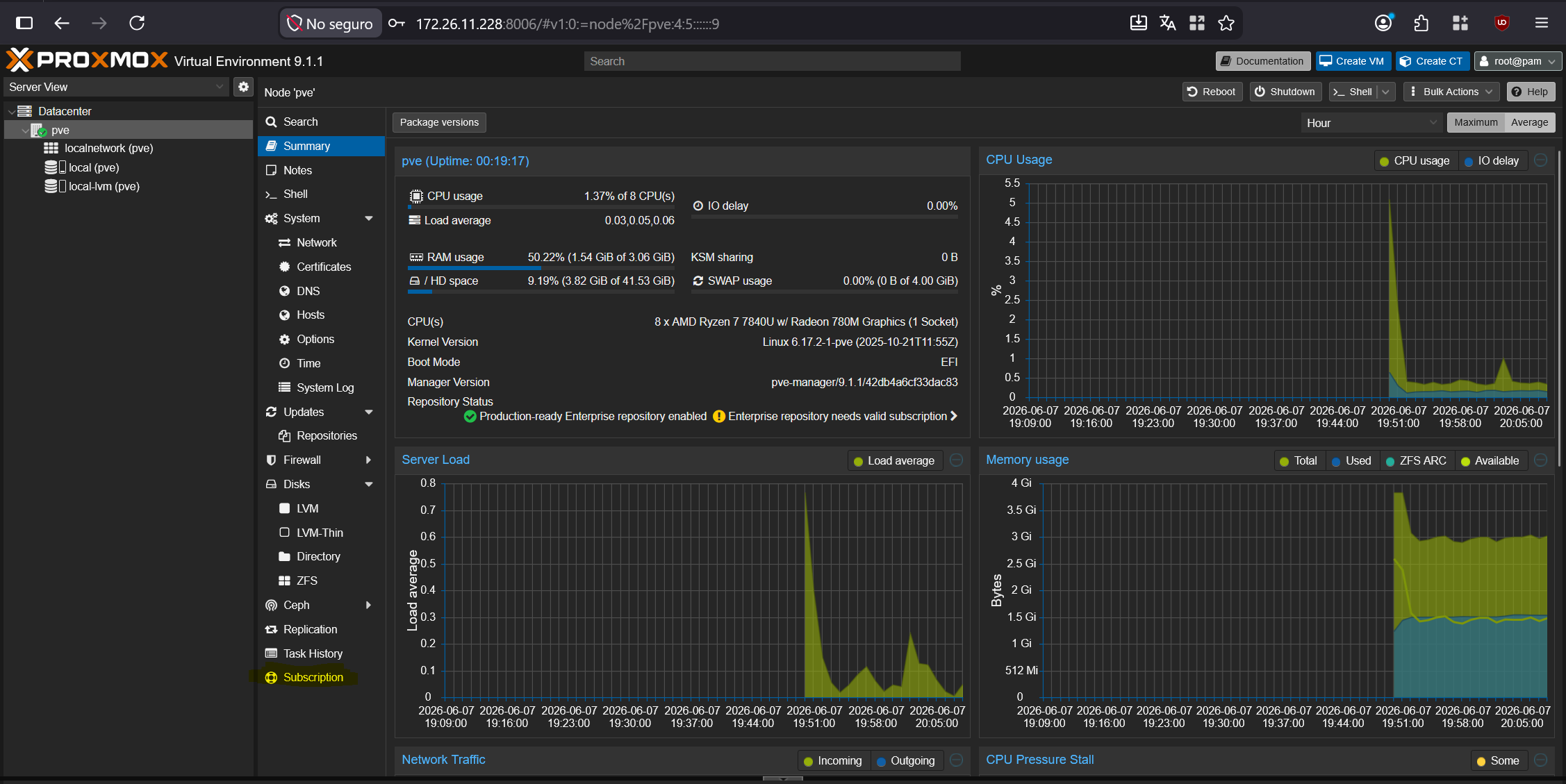The width and height of the screenshot is (1566, 784).
Task: Click the Create VM button
Action: (1353, 61)
